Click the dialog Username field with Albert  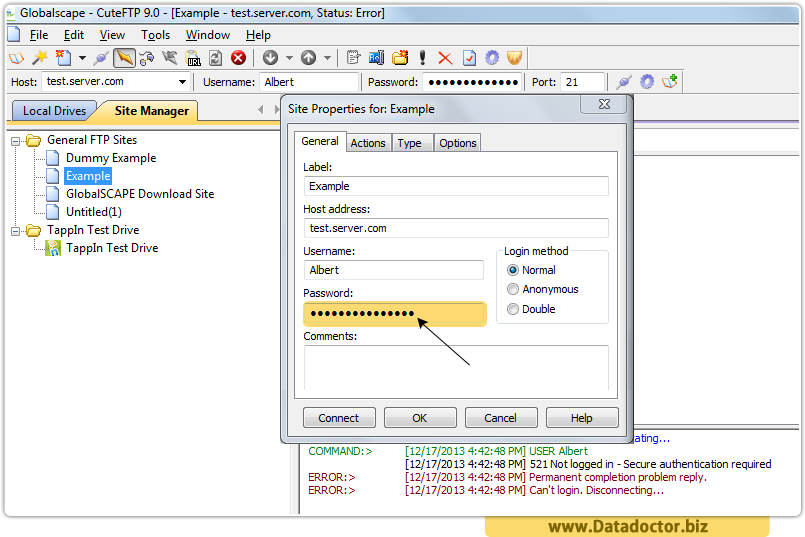394,270
